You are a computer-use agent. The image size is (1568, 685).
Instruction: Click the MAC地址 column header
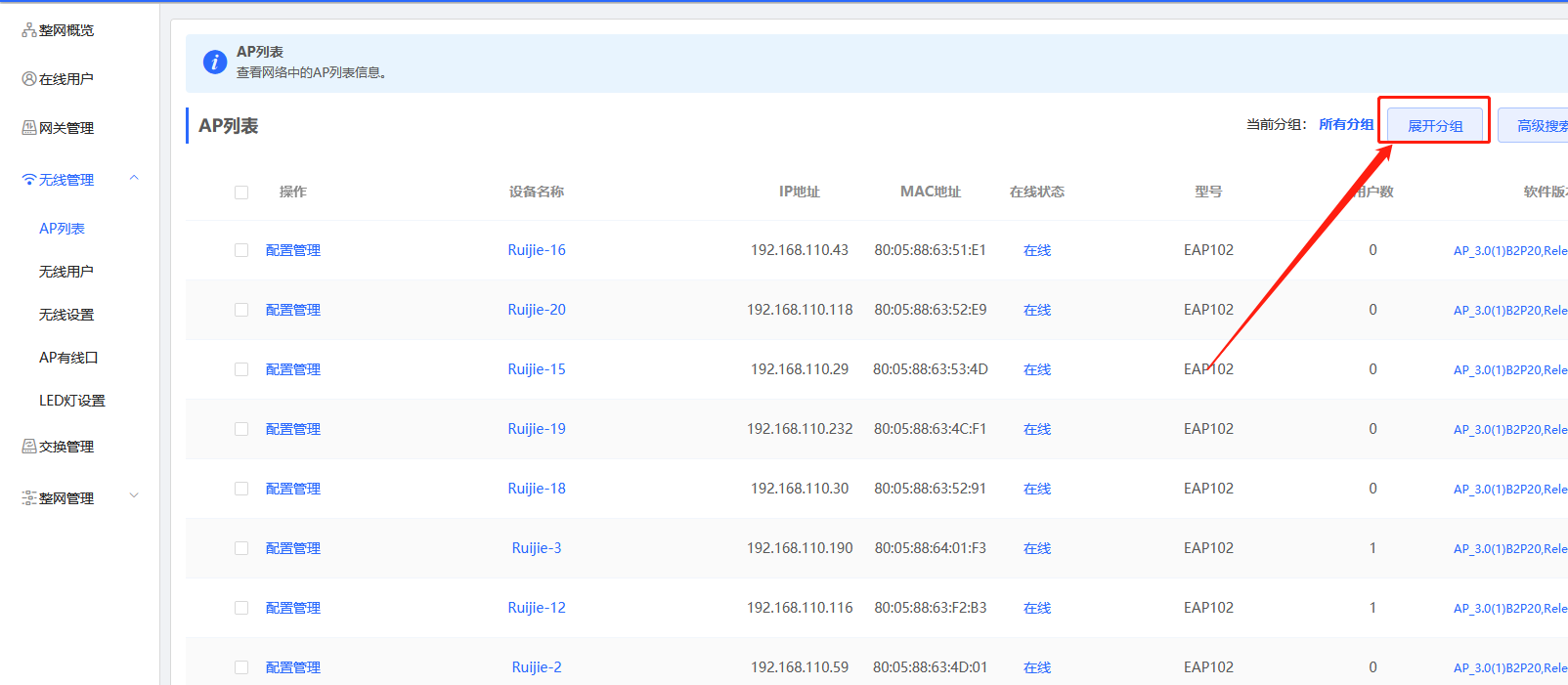point(931,192)
